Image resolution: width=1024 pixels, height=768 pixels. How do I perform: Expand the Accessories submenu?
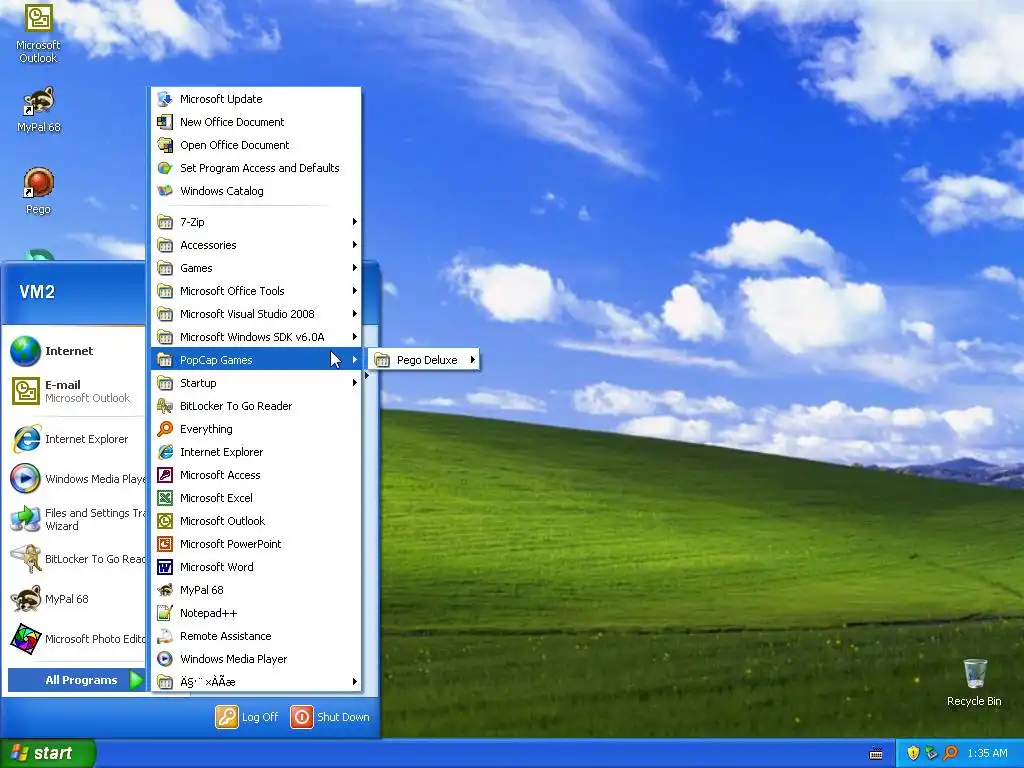tap(257, 245)
